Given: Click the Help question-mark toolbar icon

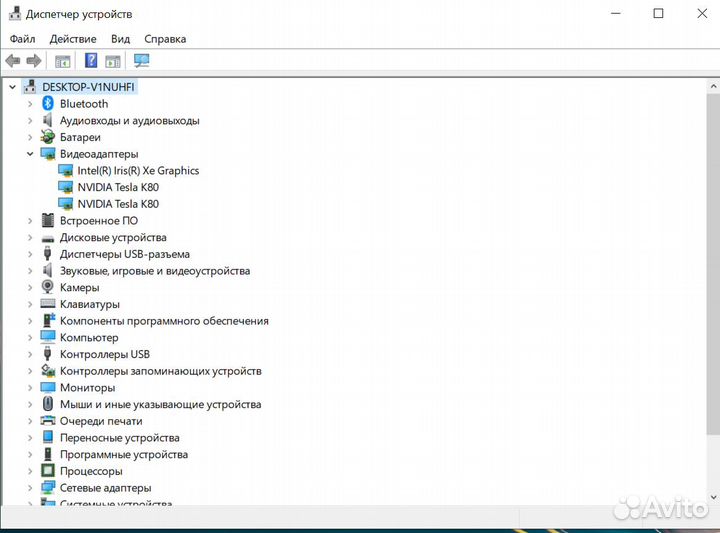Looking at the screenshot, I should 91,61.
